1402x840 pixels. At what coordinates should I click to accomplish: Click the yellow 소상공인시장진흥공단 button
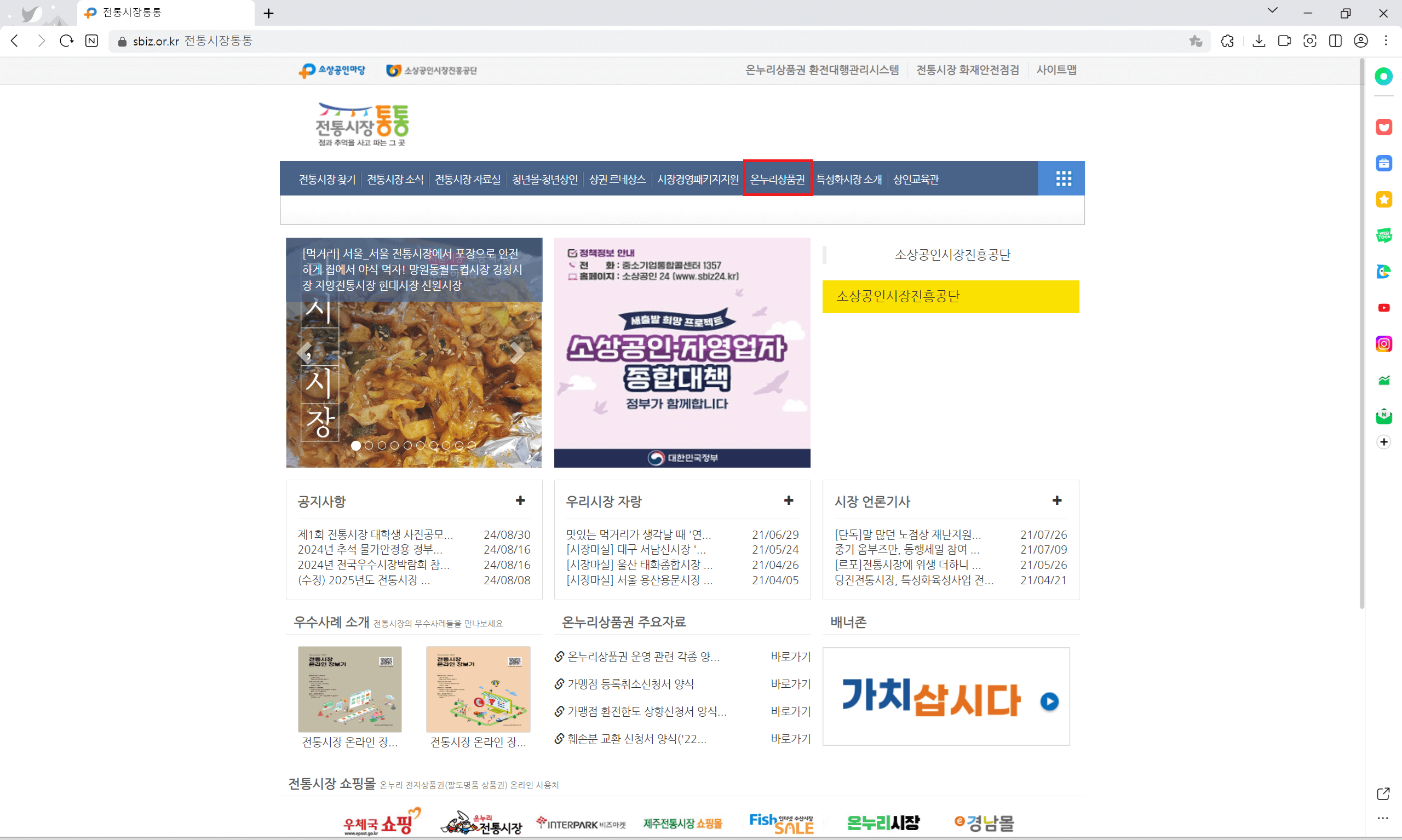(950, 297)
